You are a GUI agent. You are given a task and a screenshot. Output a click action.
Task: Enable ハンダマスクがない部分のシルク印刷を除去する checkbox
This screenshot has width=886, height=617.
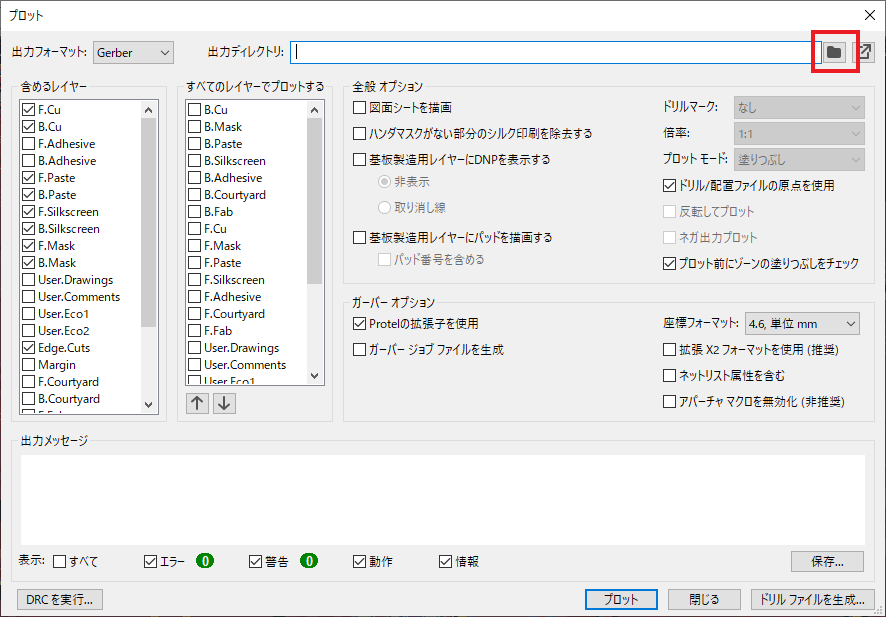pos(359,133)
